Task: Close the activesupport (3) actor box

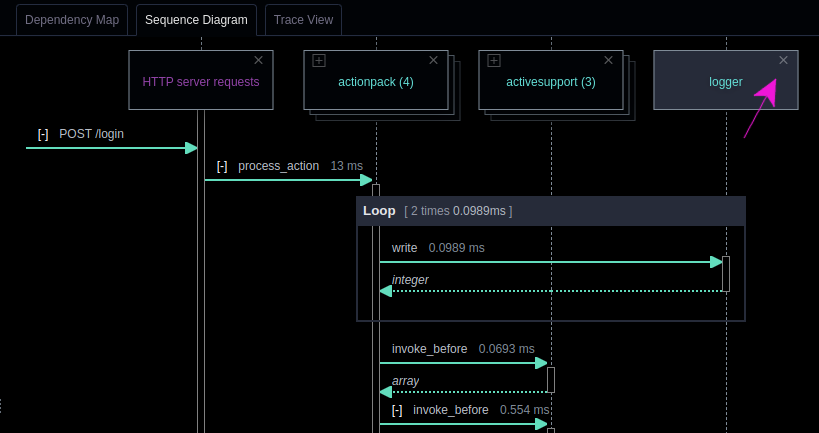Action: click(608, 61)
